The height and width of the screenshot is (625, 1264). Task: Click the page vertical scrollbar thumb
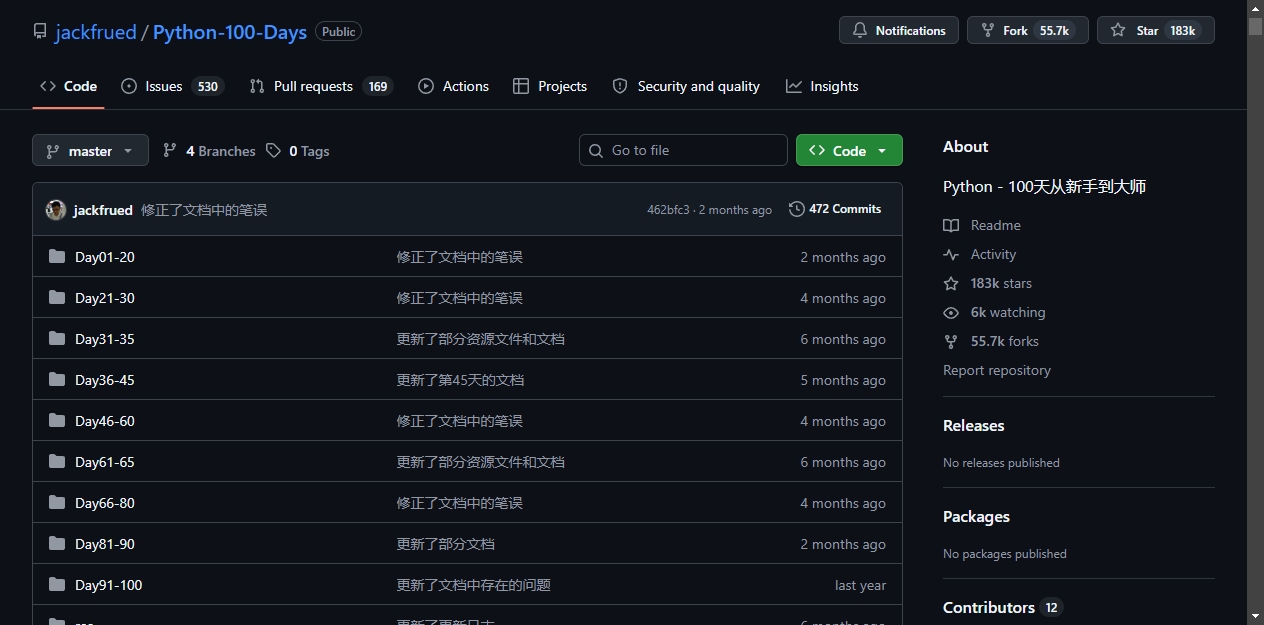[1255, 27]
